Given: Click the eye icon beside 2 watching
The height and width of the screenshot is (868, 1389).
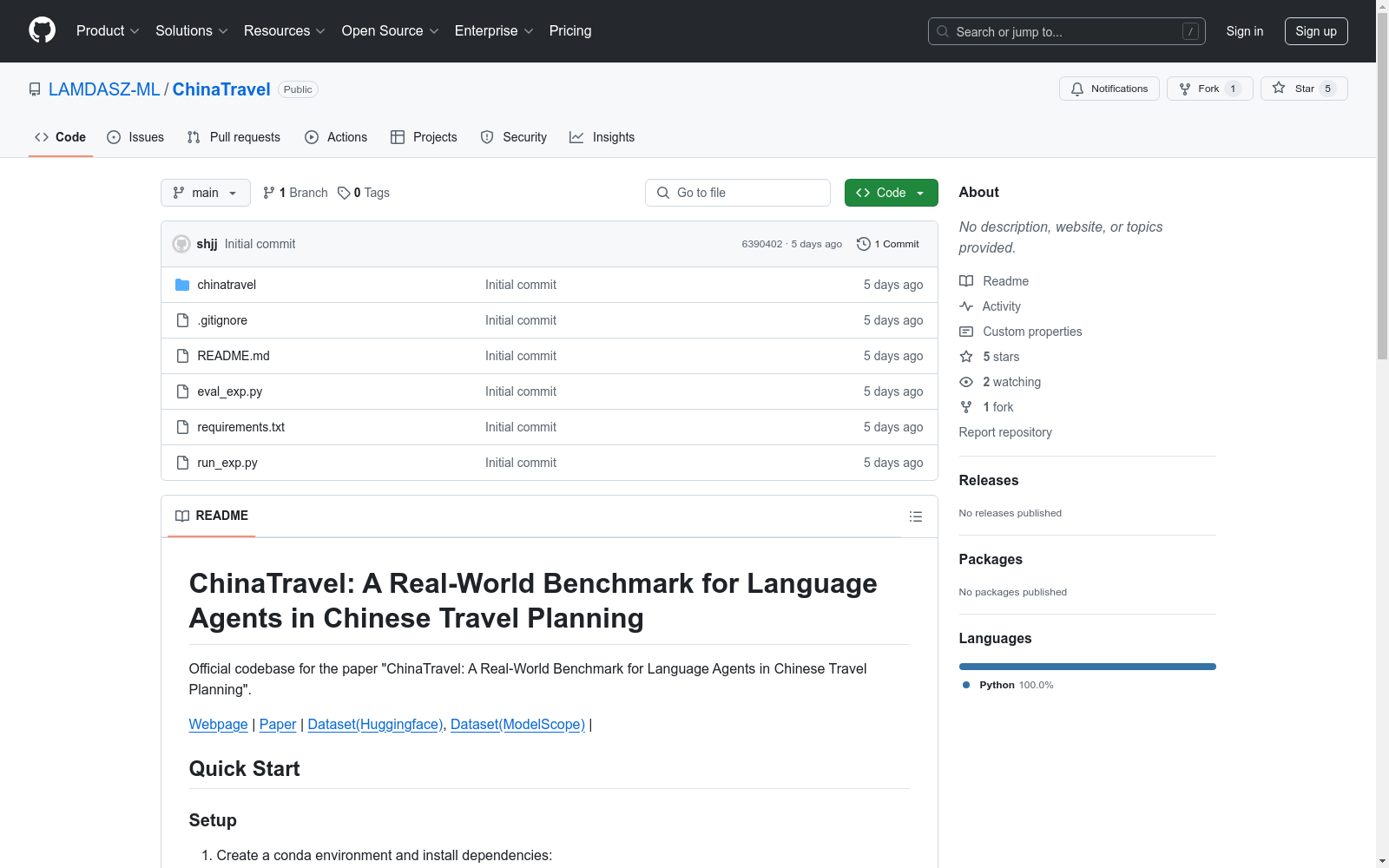Looking at the screenshot, I should pos(966,382).
